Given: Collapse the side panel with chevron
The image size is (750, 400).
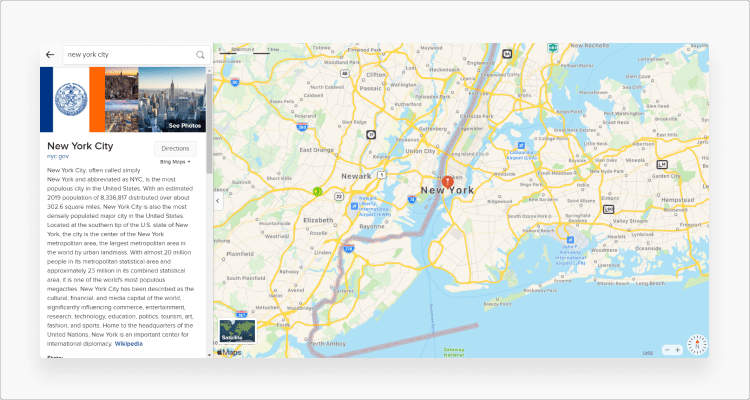Looking at the screenshot, I should pos(218,200).
